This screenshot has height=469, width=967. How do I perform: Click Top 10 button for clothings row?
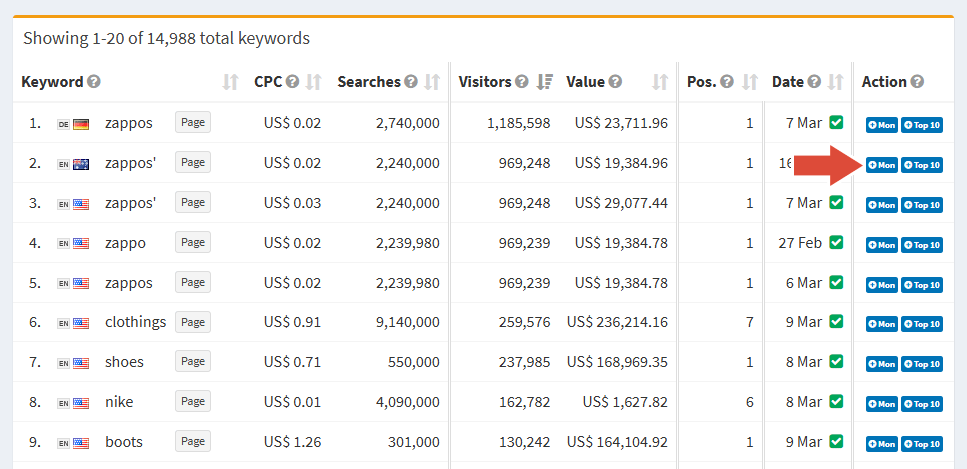[921, 324]
